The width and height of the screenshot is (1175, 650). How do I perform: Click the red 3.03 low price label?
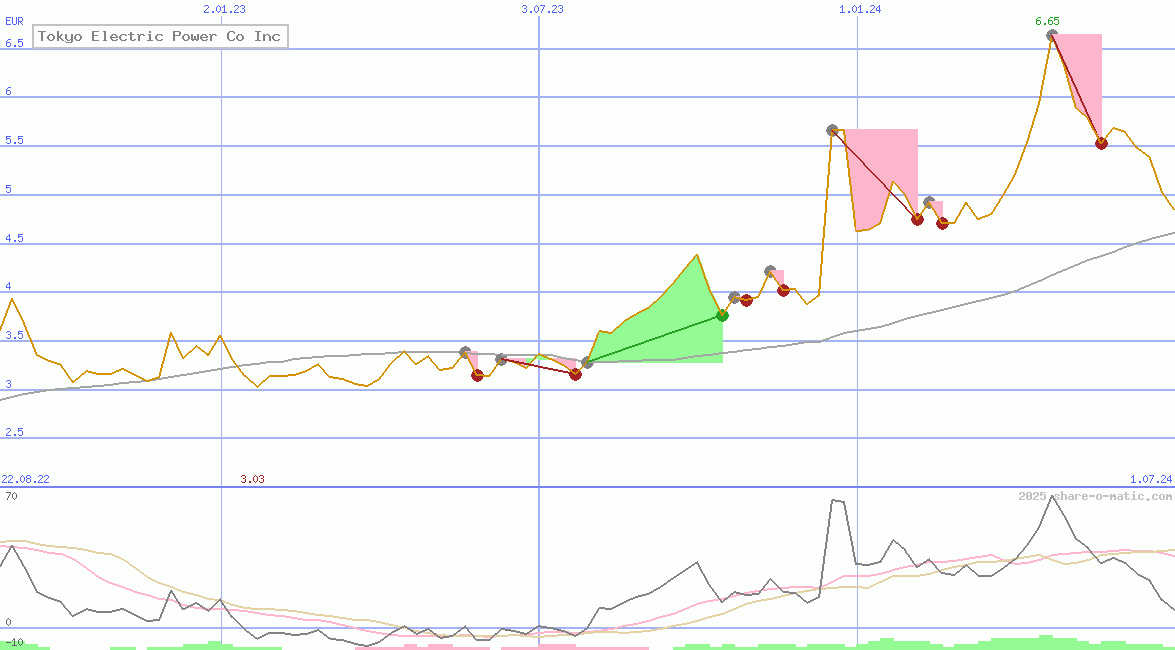253,479
